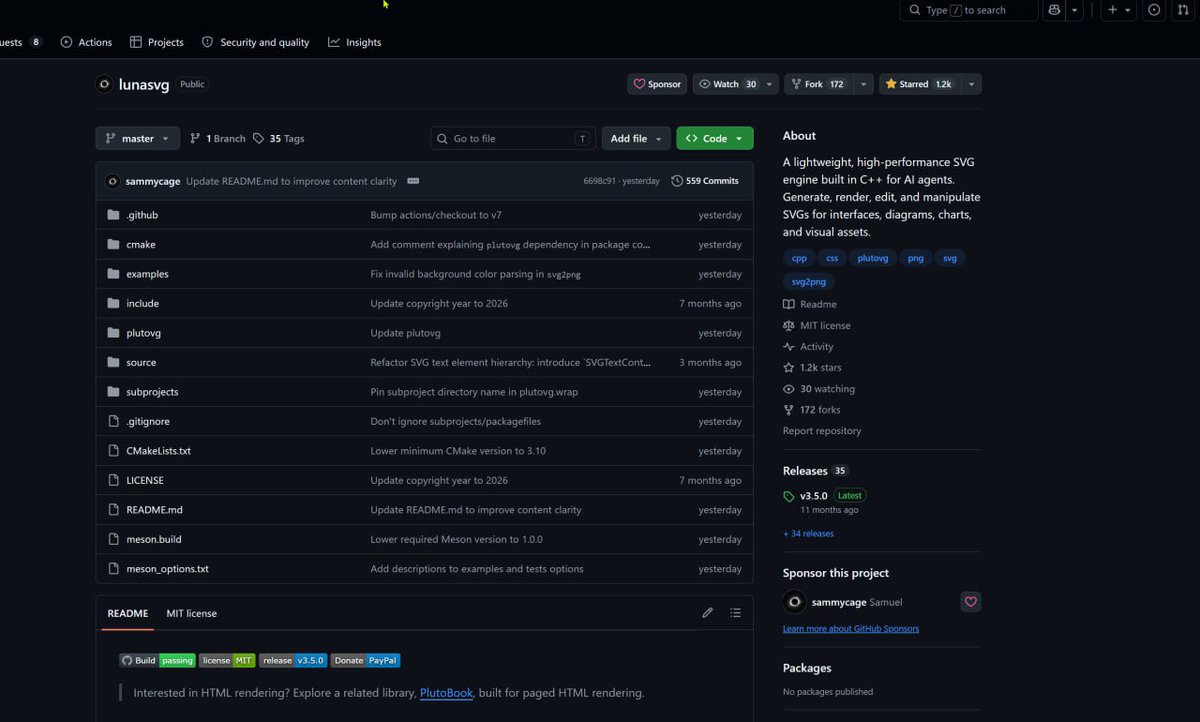Select the svg2png topic tag

[x=809, y=282]
